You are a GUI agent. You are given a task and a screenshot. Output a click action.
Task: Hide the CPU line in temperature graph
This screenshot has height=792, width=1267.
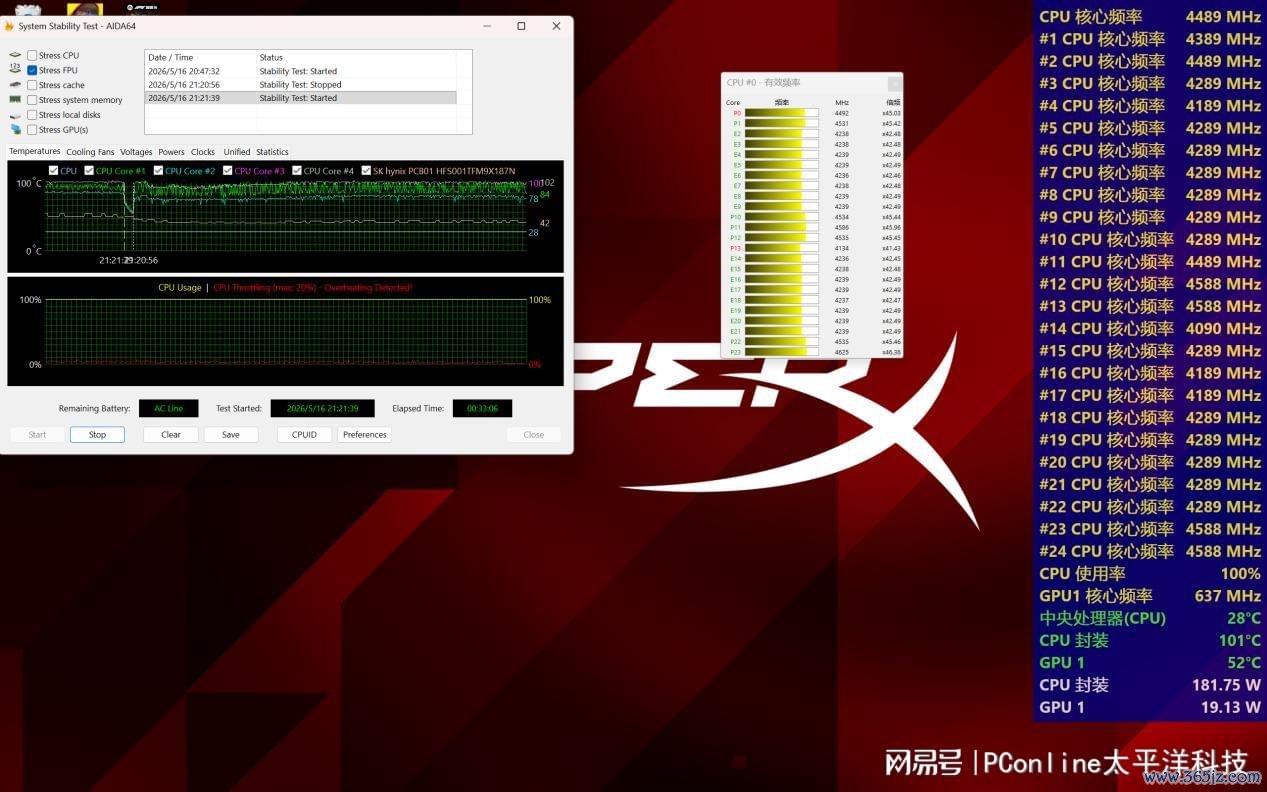point(53,171)
